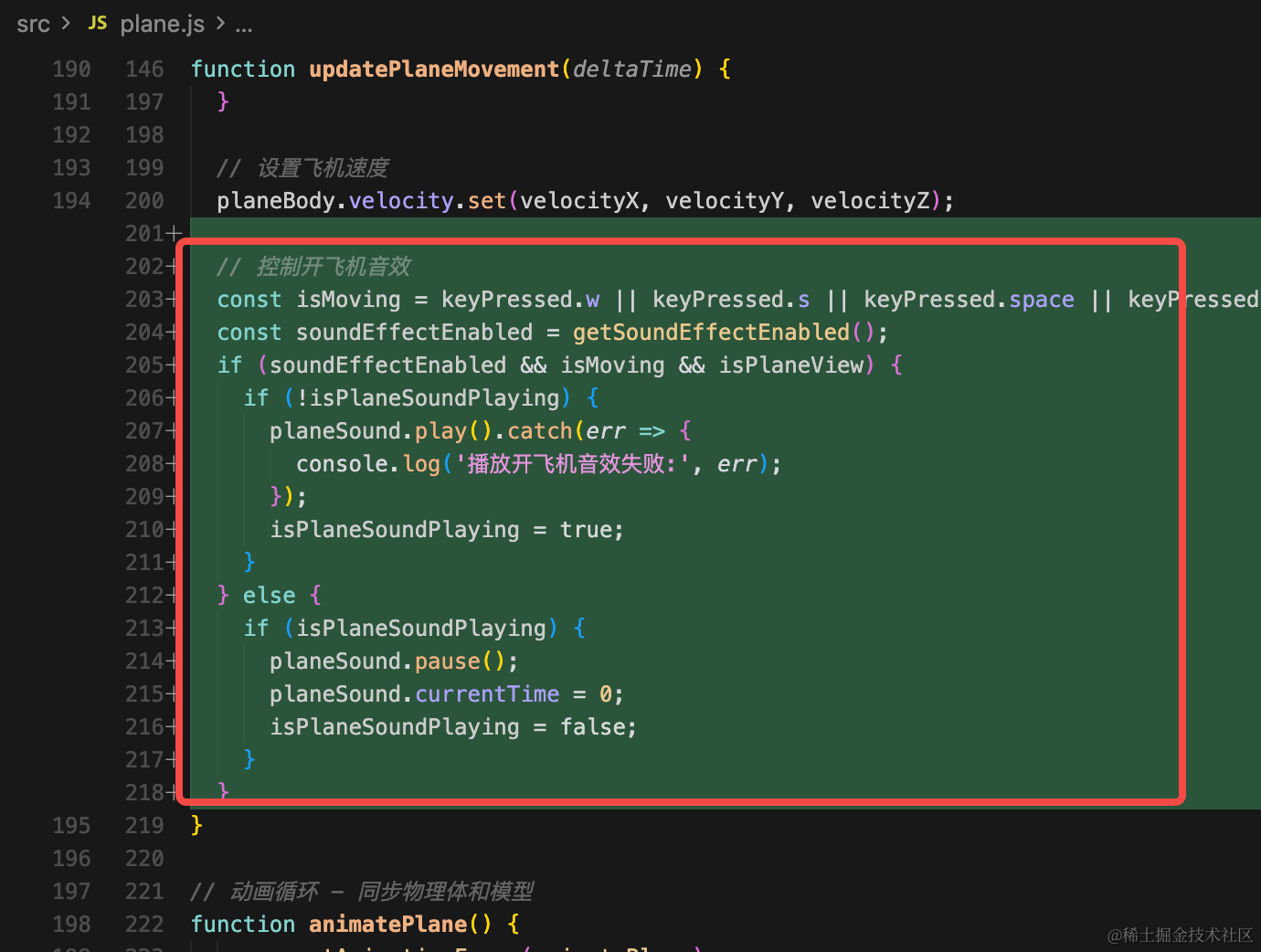The image size is (1261, 952).
Task: Click planeBody.velocity.set call line
Action: (585, 201)
